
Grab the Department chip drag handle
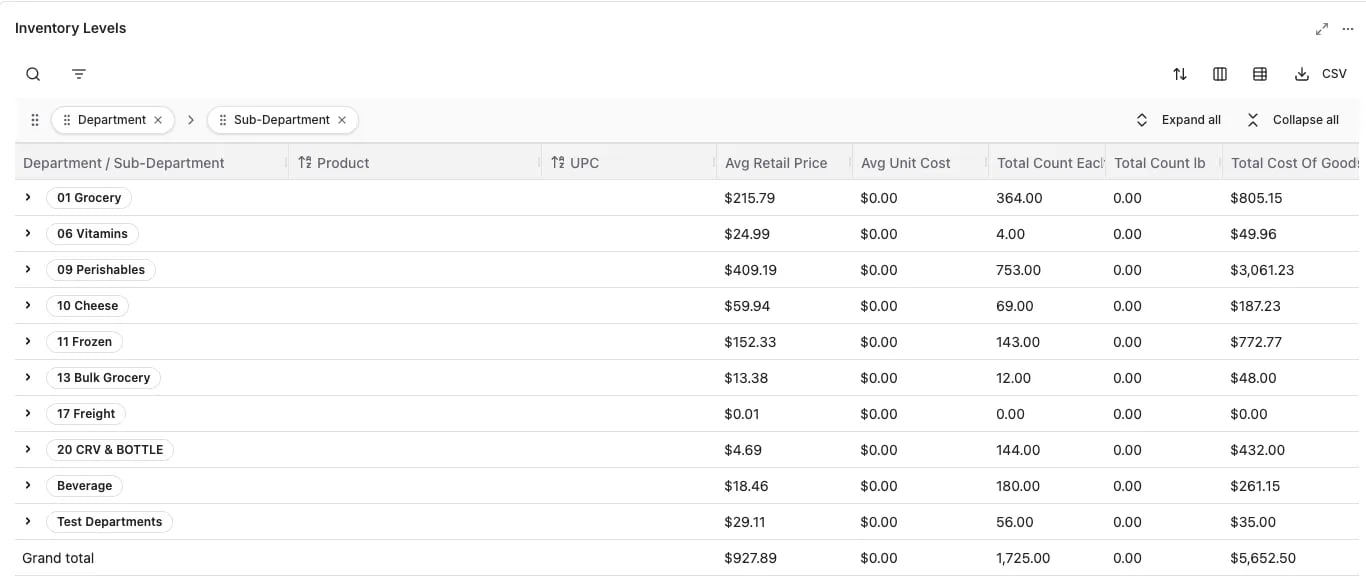[x=67, y=120]
